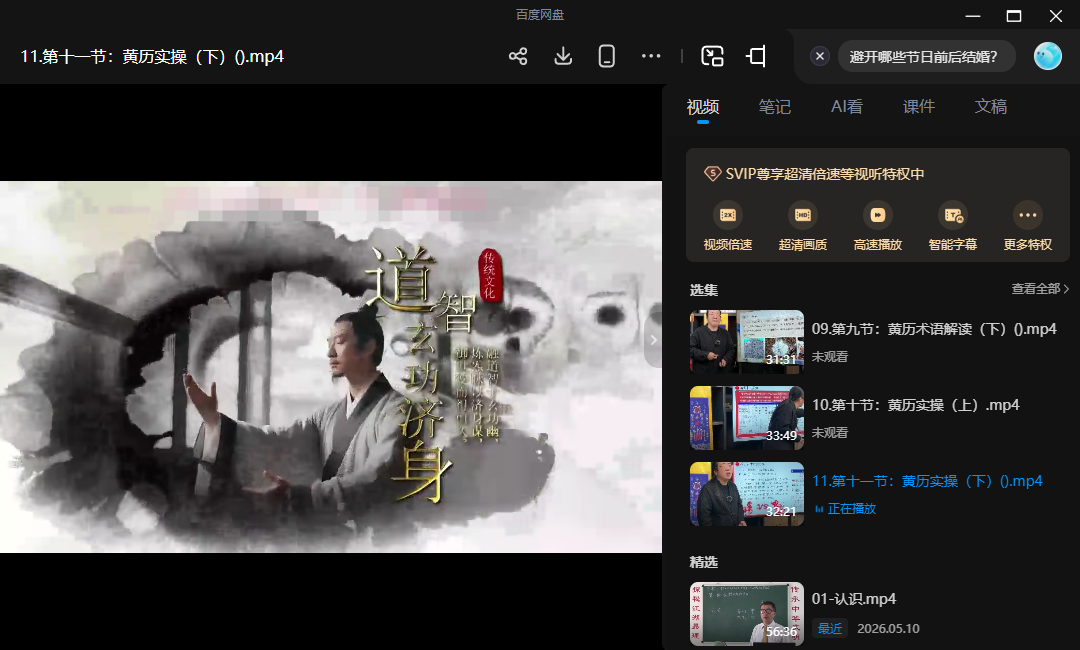Click 11.第十一节：黄历实操（下）().mp4 in playlist

tap(927, 481)
